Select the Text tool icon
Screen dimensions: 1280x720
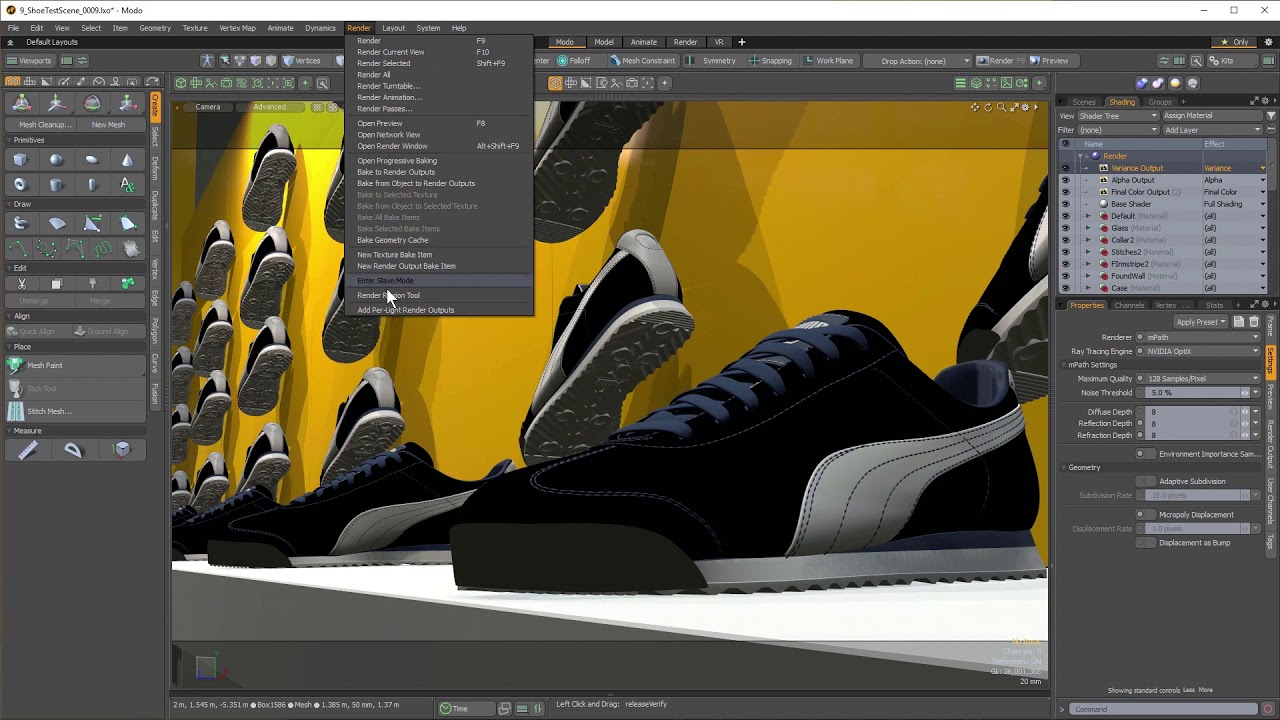(127, 185)
